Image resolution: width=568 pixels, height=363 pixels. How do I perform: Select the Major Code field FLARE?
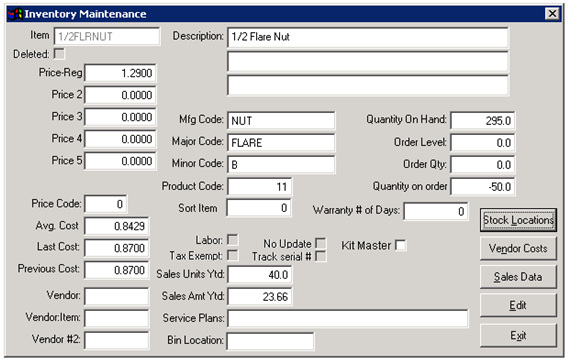(281, 143)
